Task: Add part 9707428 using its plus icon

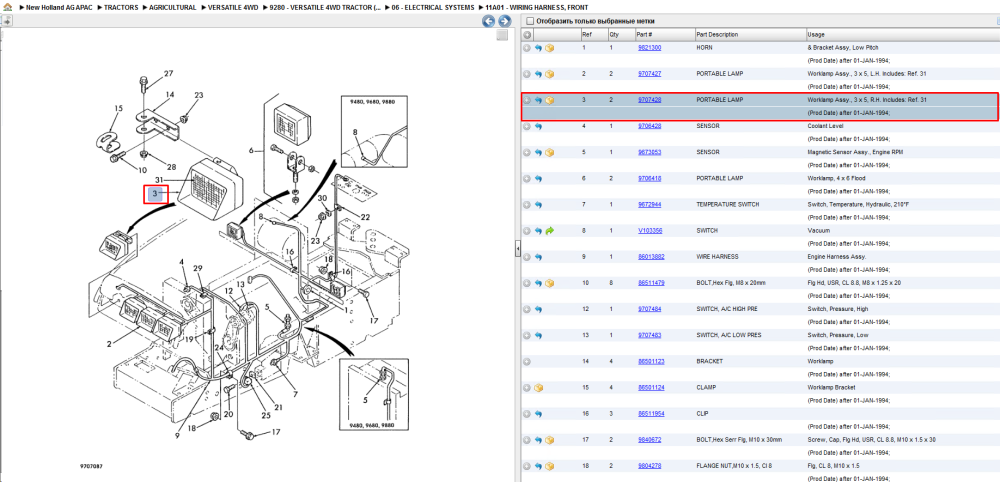Action: click(527, 100)
